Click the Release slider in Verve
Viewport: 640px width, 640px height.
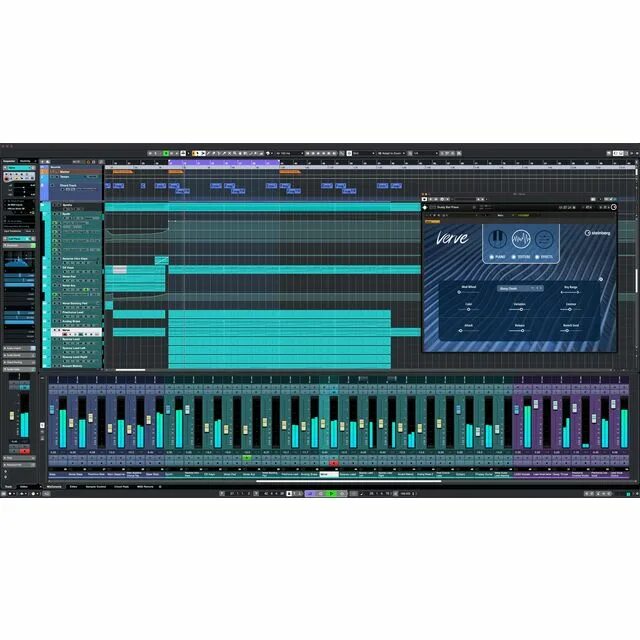(519, 330)
